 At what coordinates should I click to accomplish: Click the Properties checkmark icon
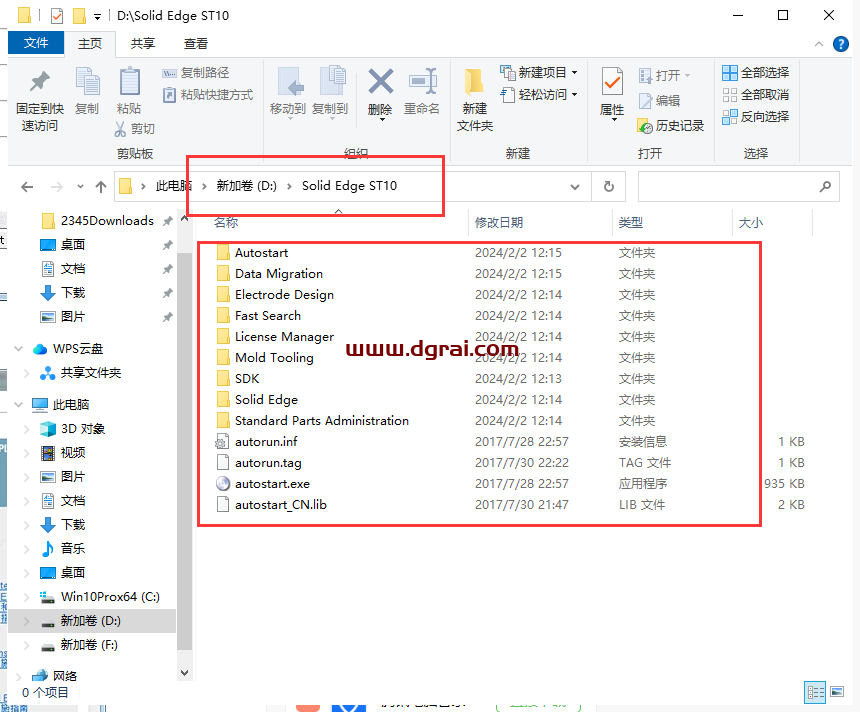point(612,82)
